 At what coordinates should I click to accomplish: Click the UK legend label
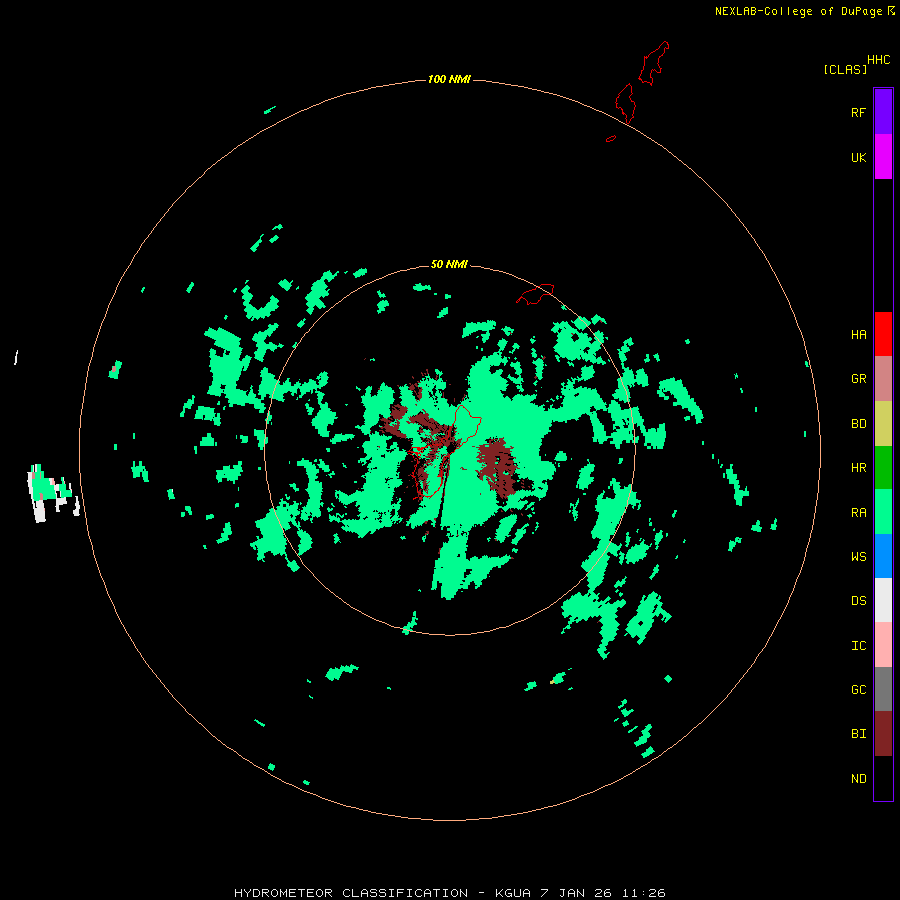point(858,157)
